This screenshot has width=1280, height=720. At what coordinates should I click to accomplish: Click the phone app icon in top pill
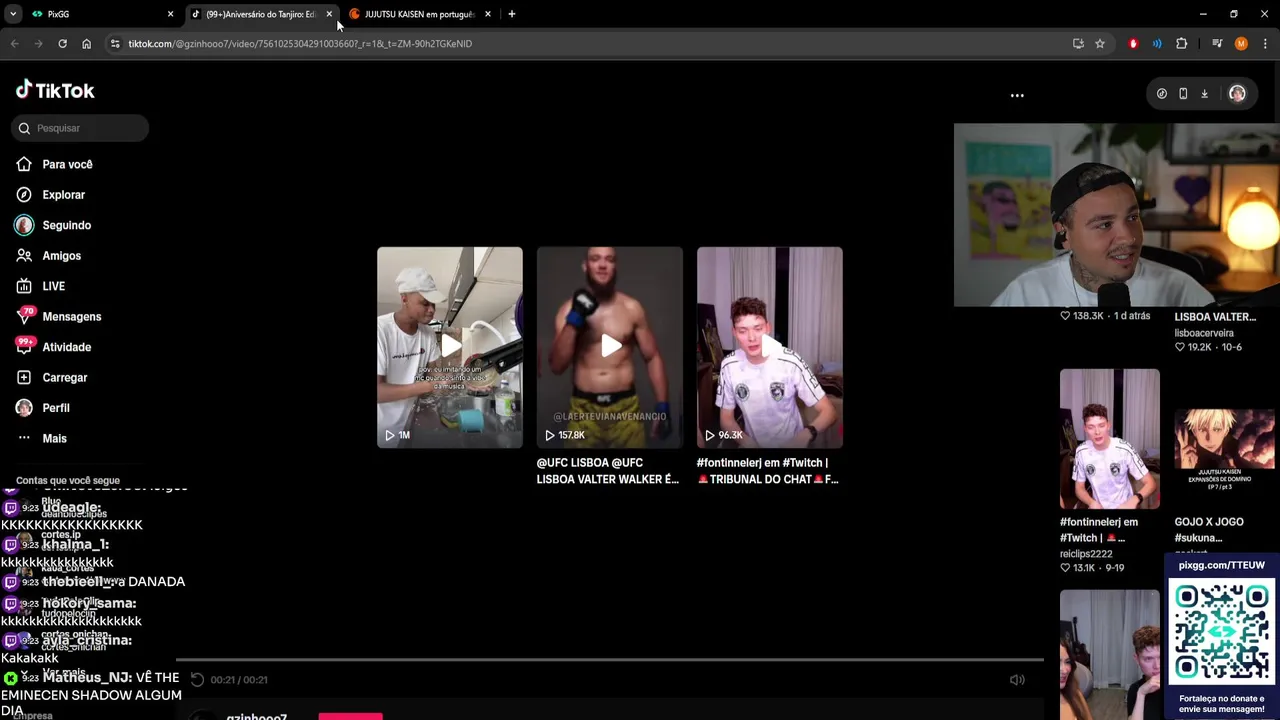[x=1183, y=94]
